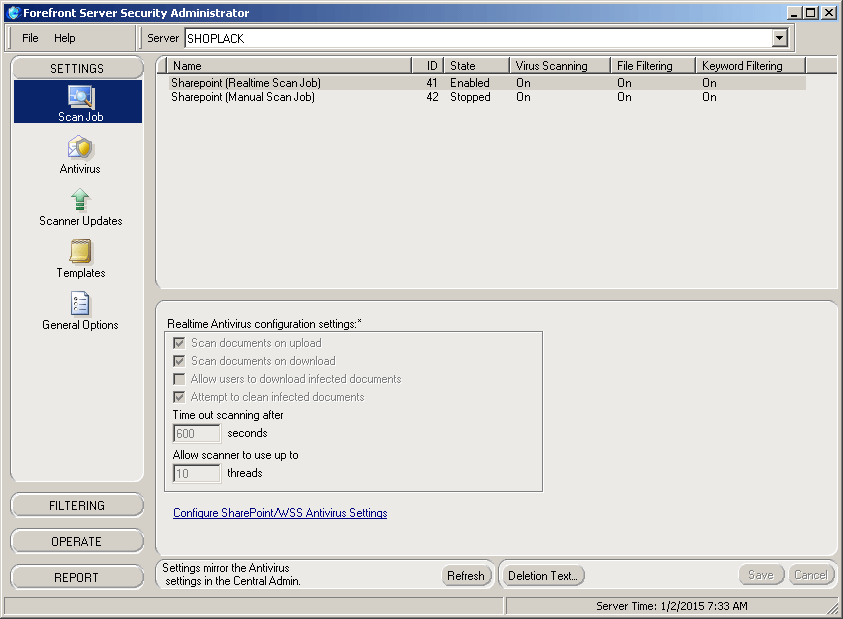This screenshot has height=619, width=843.
Task: Sort by the ID column header
Action: 428,66
